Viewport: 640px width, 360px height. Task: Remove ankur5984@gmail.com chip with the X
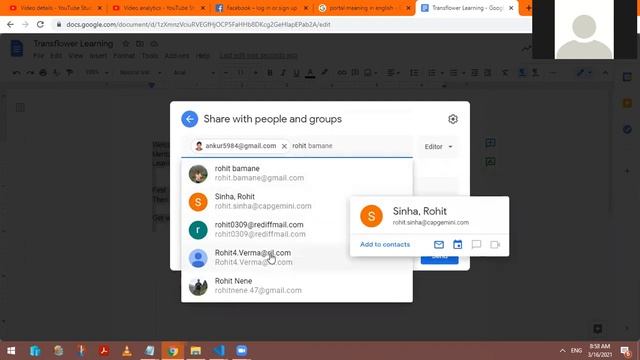tap(284, 146)
